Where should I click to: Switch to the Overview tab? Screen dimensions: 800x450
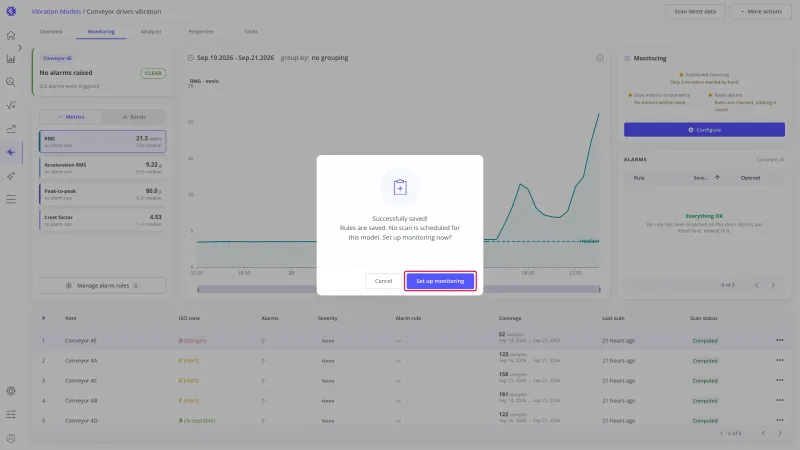pos(51,32)
